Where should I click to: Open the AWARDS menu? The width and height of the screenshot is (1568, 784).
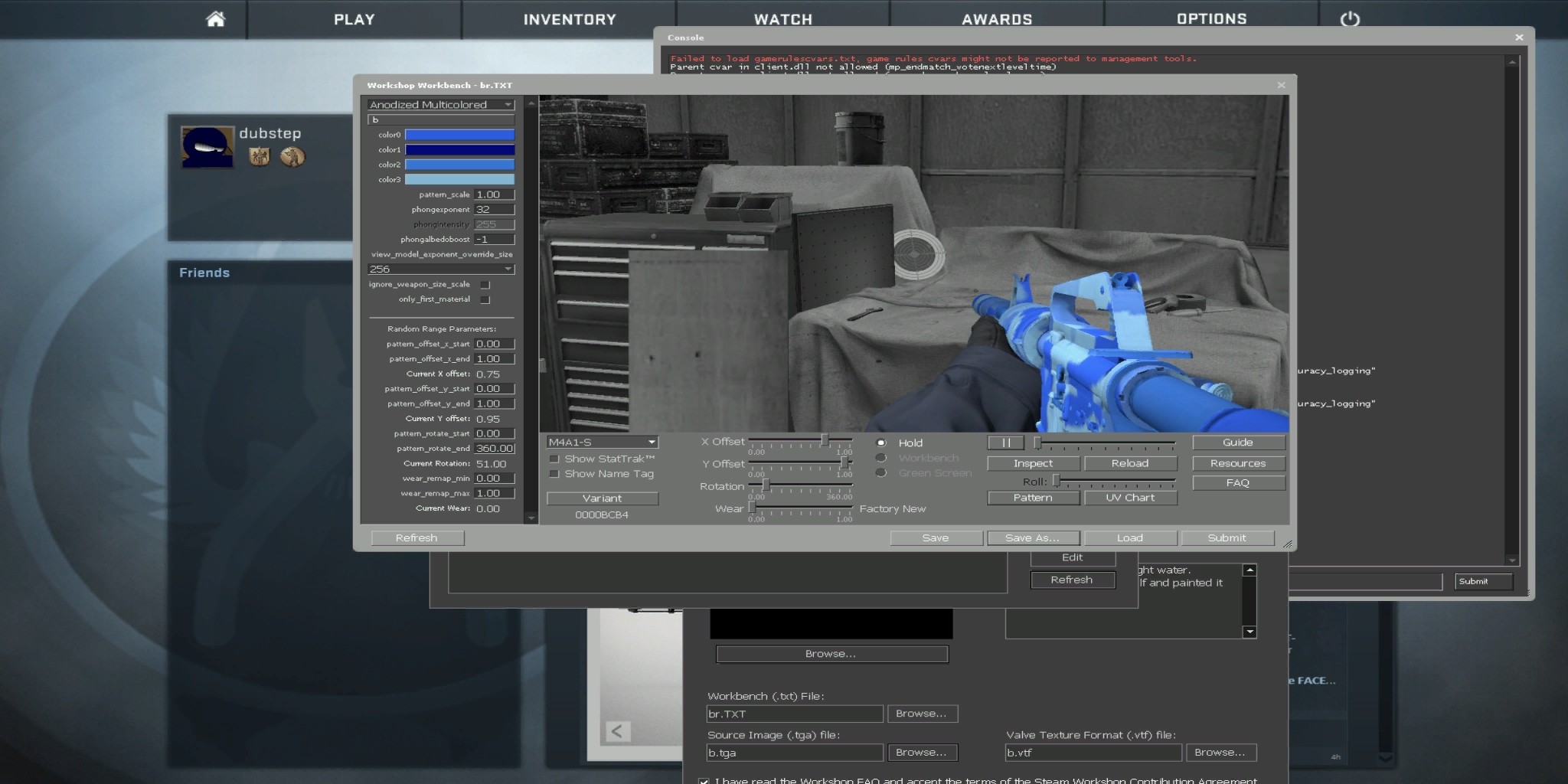[997, 19]
